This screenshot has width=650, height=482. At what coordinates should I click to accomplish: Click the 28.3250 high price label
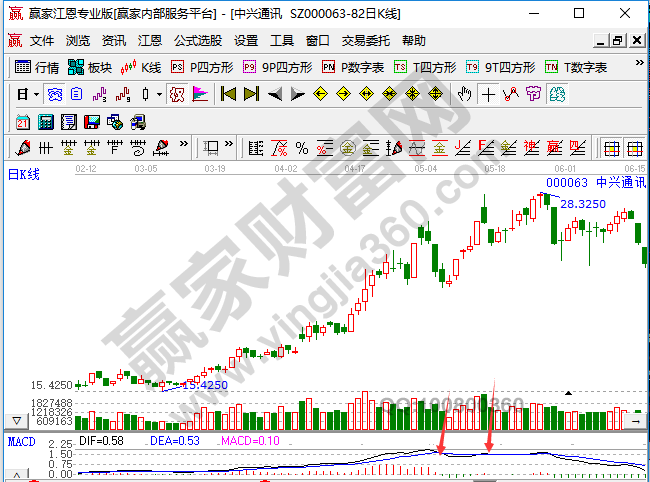[x=581, y=204]
